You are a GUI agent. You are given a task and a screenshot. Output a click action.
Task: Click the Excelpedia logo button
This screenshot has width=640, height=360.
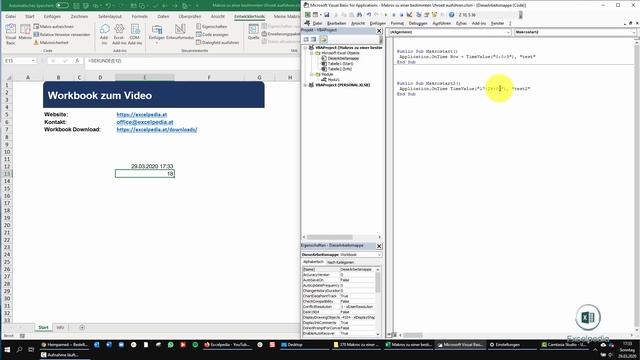click(588, 317)
